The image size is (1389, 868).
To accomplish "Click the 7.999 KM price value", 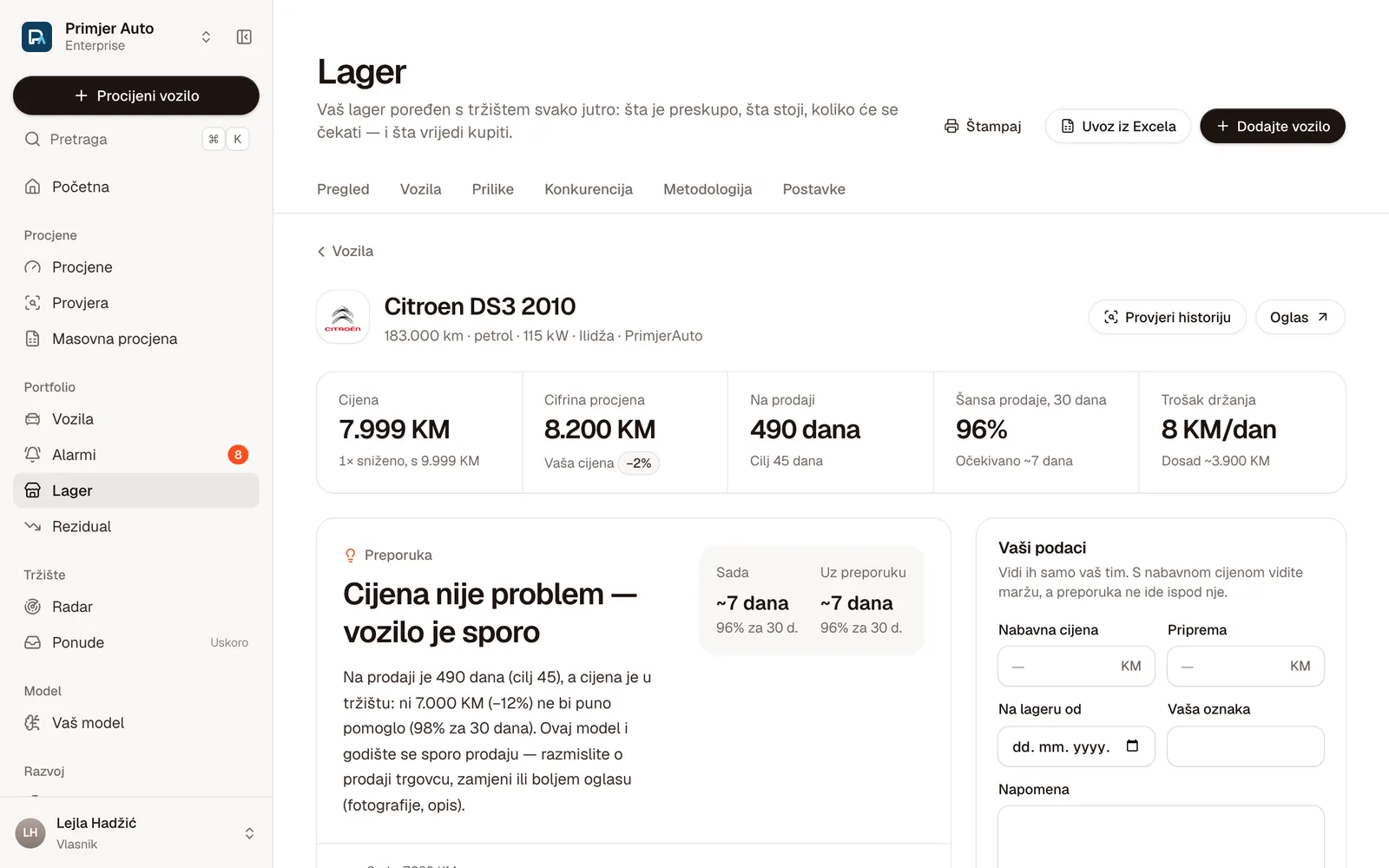I will click(x=394, y=430).
